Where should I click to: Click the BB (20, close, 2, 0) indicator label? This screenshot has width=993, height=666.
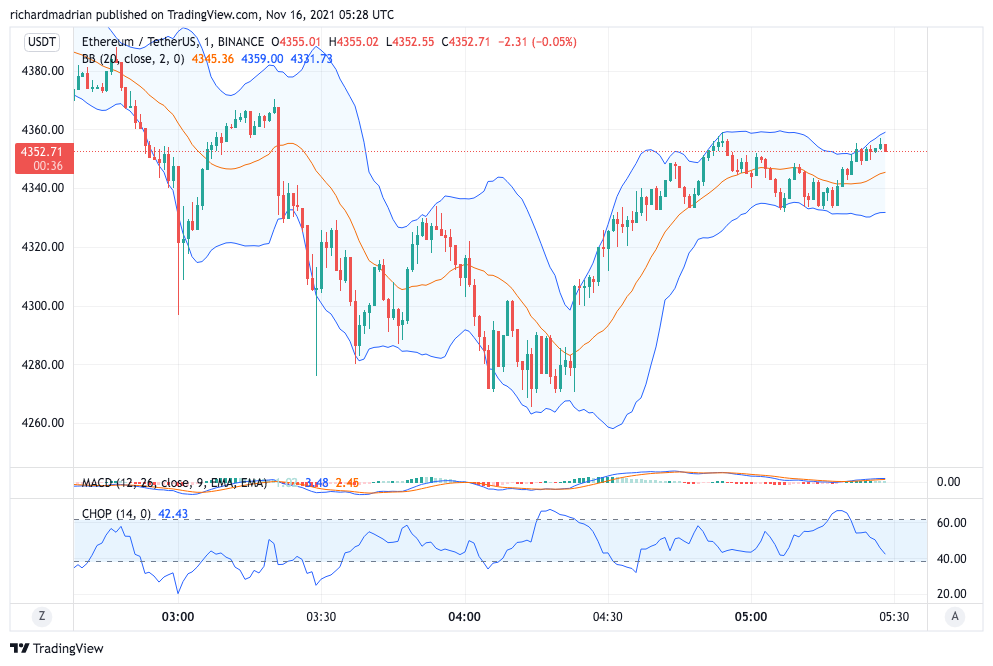134,59
